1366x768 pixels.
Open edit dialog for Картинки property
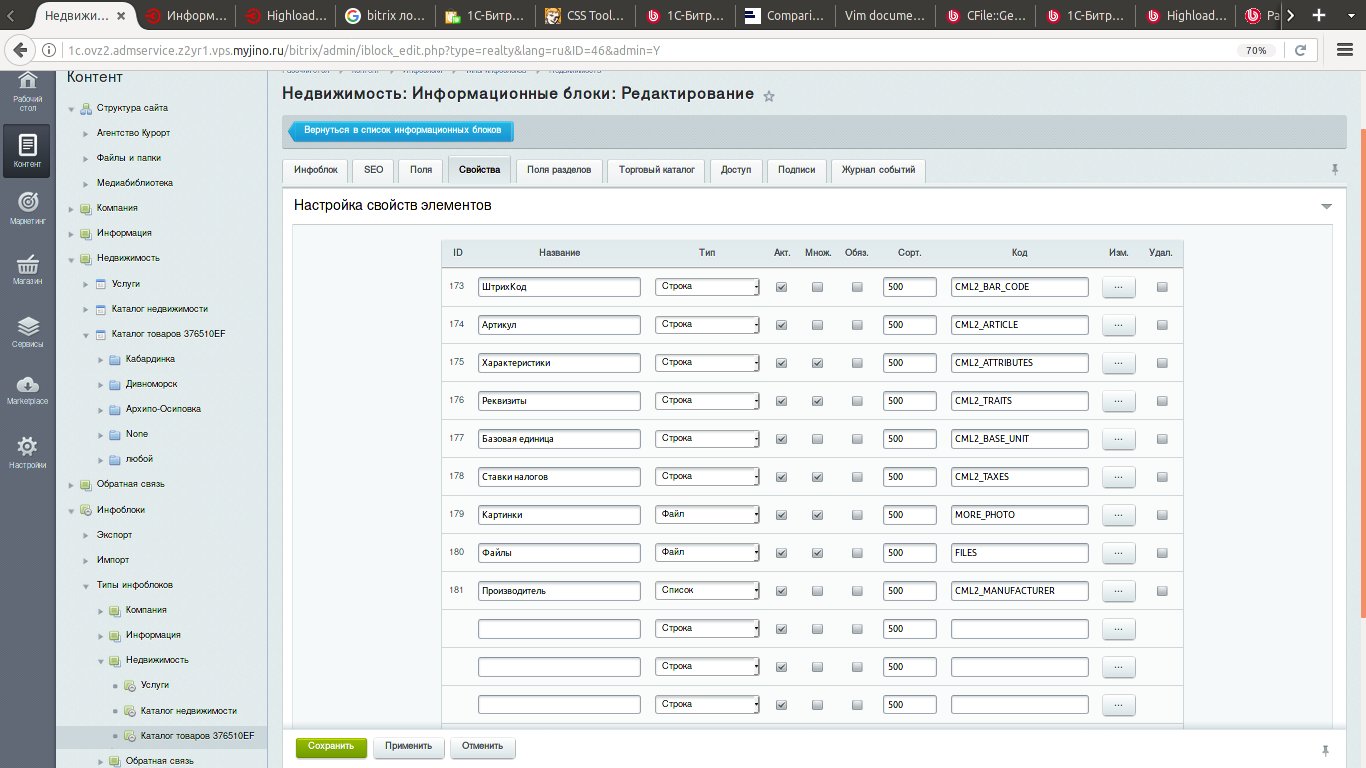click(x=1118, y=515)
